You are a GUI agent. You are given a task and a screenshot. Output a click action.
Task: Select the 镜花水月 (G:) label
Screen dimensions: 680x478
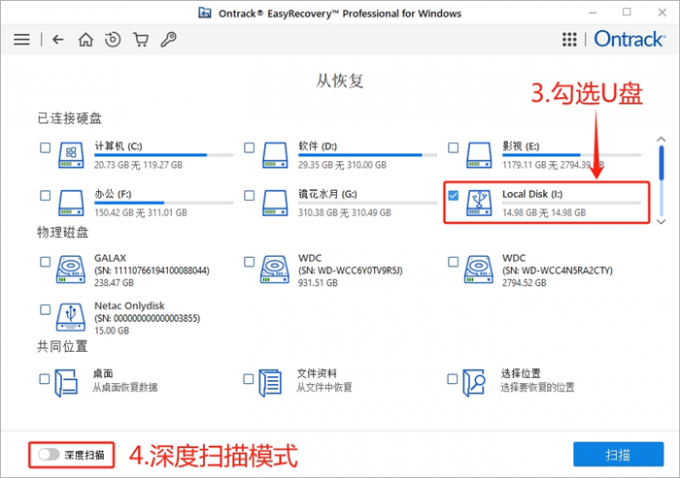click(x=328, y=194)
